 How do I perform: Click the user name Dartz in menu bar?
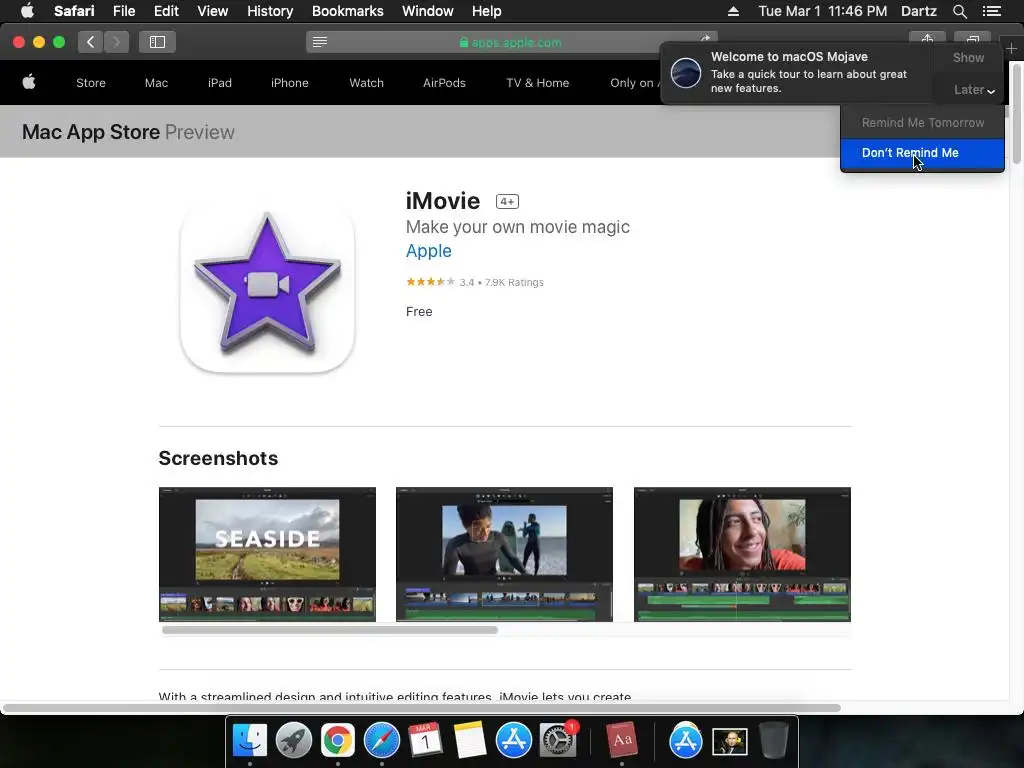point(918,11)
